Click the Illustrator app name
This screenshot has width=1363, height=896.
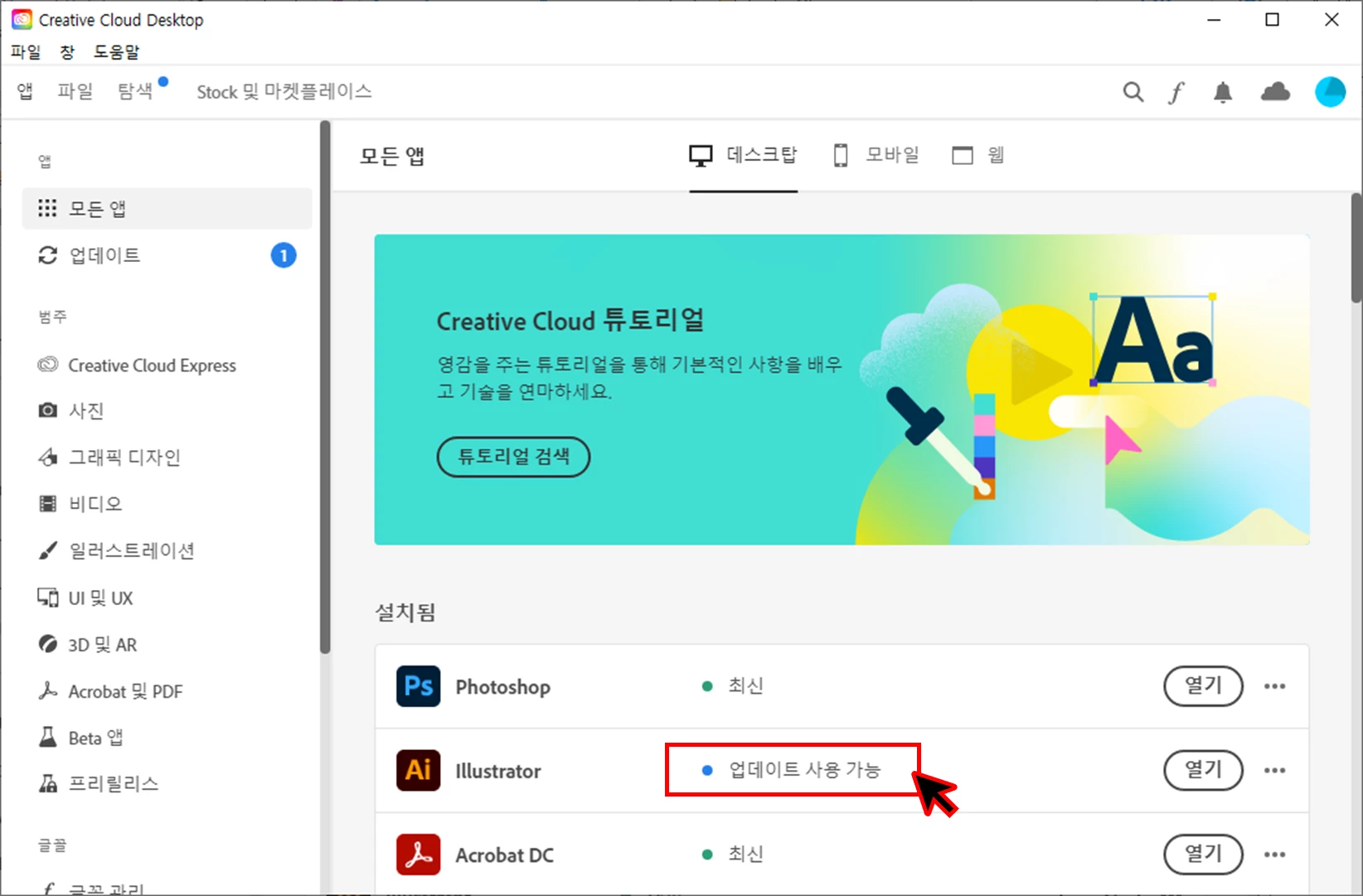click(498, 771)
